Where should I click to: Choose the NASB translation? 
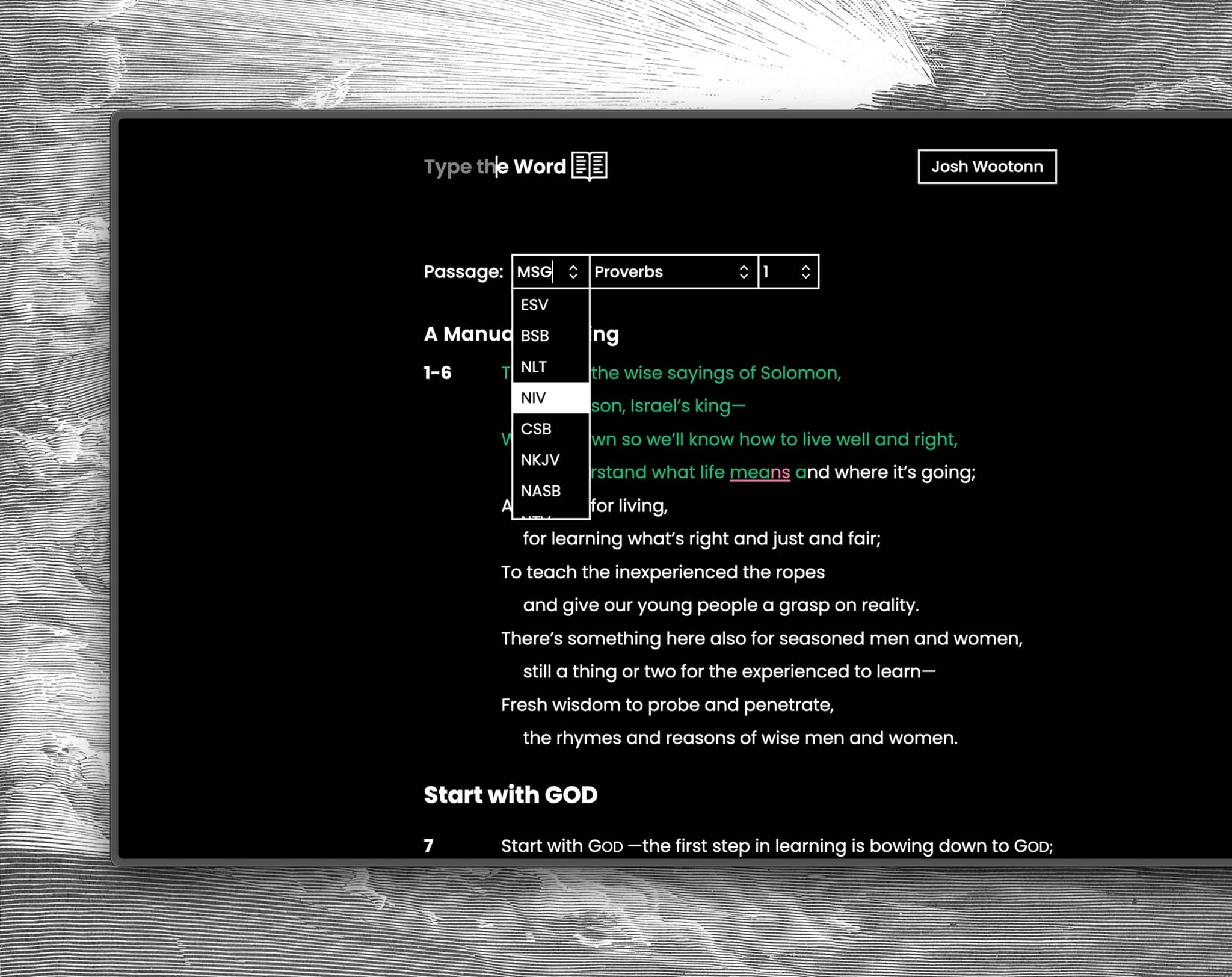tap(541, 490)
